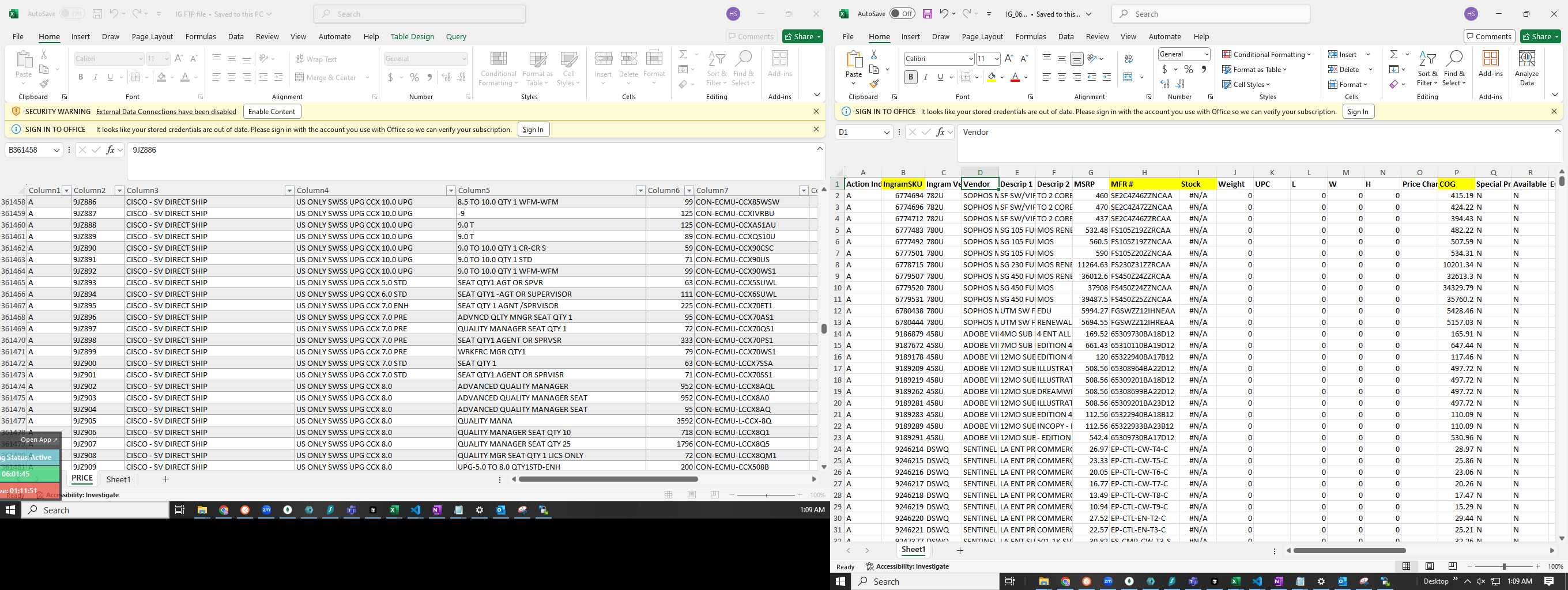Click Enable Content button in security warning
Viewport: 1568px width, 590px height.
tap(272, 111)
